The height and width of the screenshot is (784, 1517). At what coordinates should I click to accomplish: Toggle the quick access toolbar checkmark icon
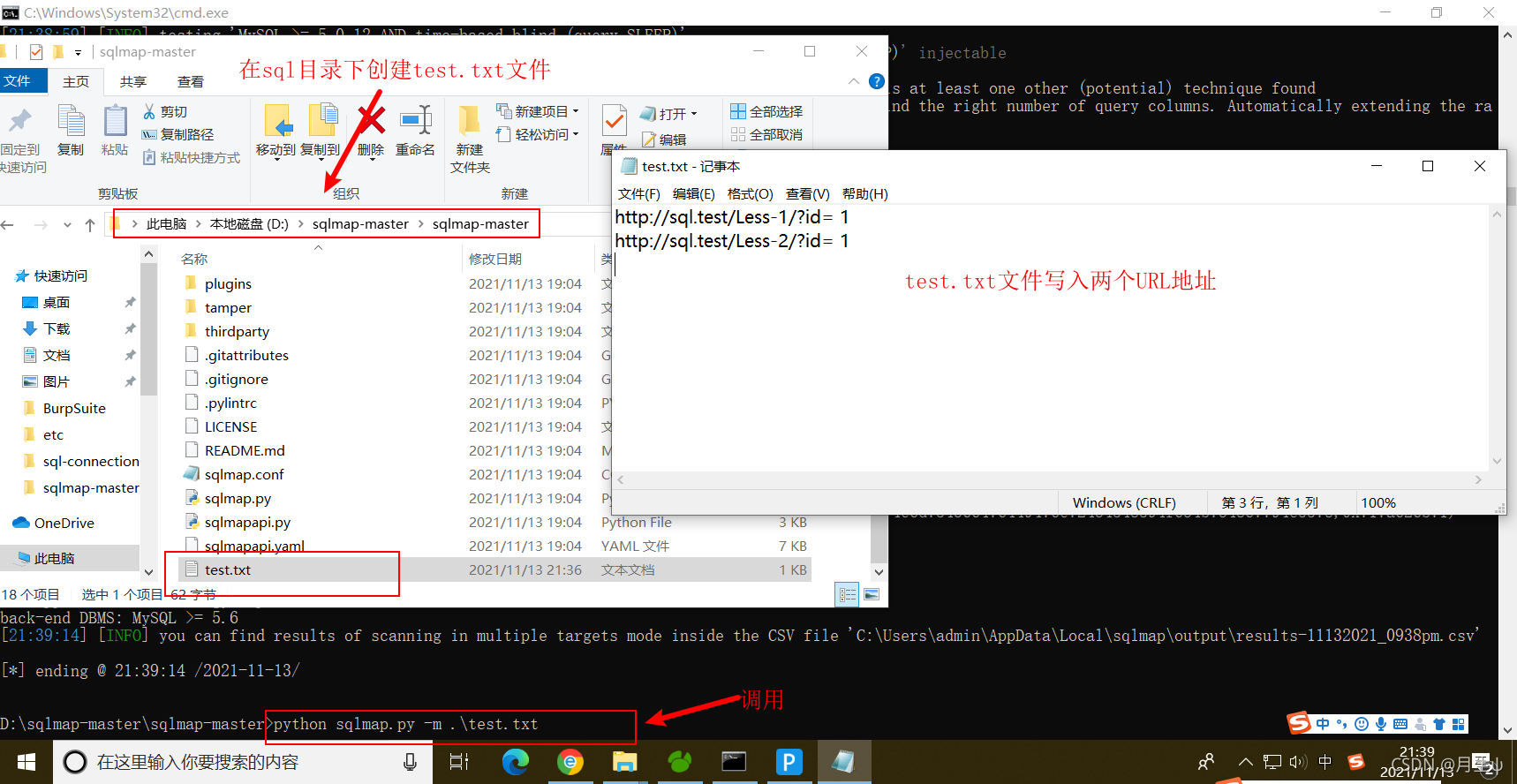(36, 52)
